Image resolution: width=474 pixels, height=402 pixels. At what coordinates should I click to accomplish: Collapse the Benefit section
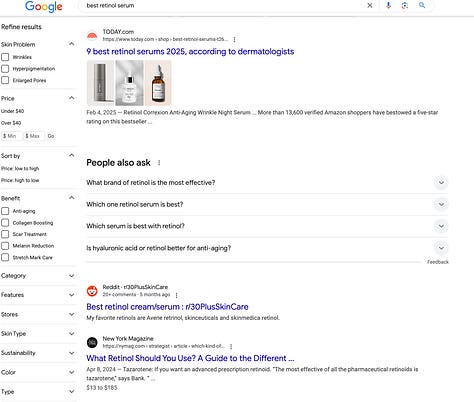tap(71, 198)
